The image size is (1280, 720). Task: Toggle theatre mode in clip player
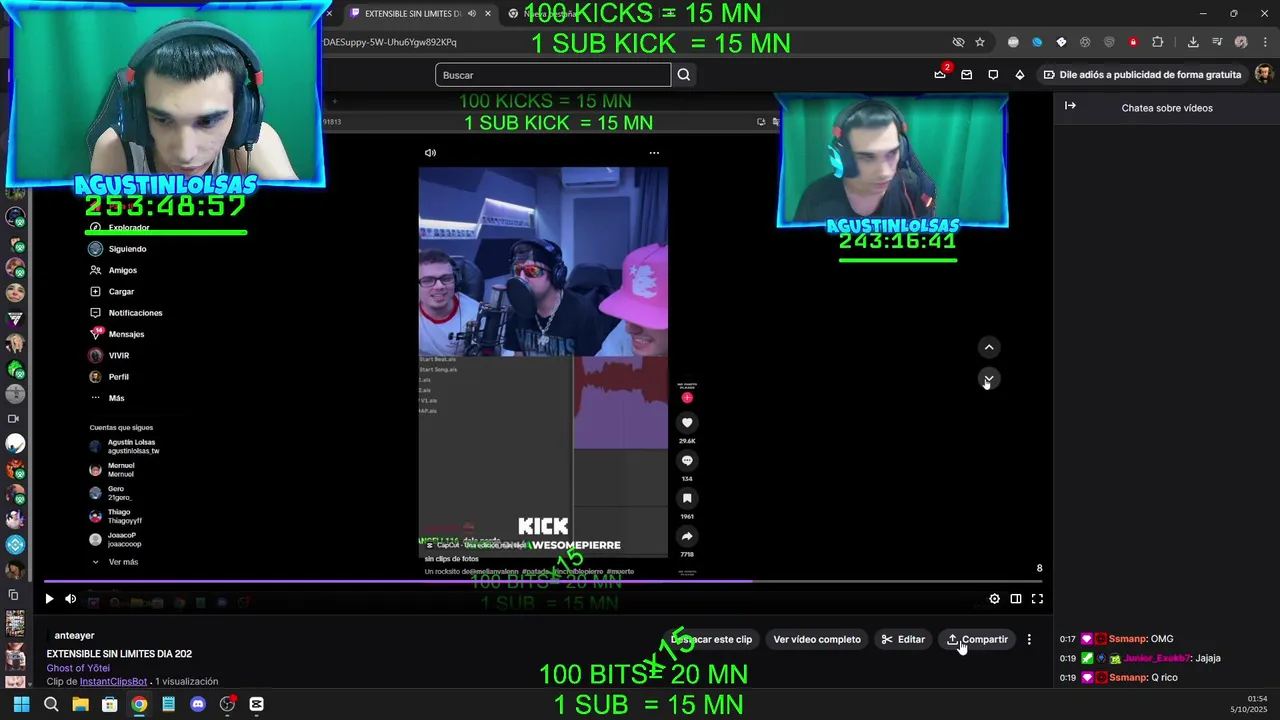click(x=1016, y=599)
